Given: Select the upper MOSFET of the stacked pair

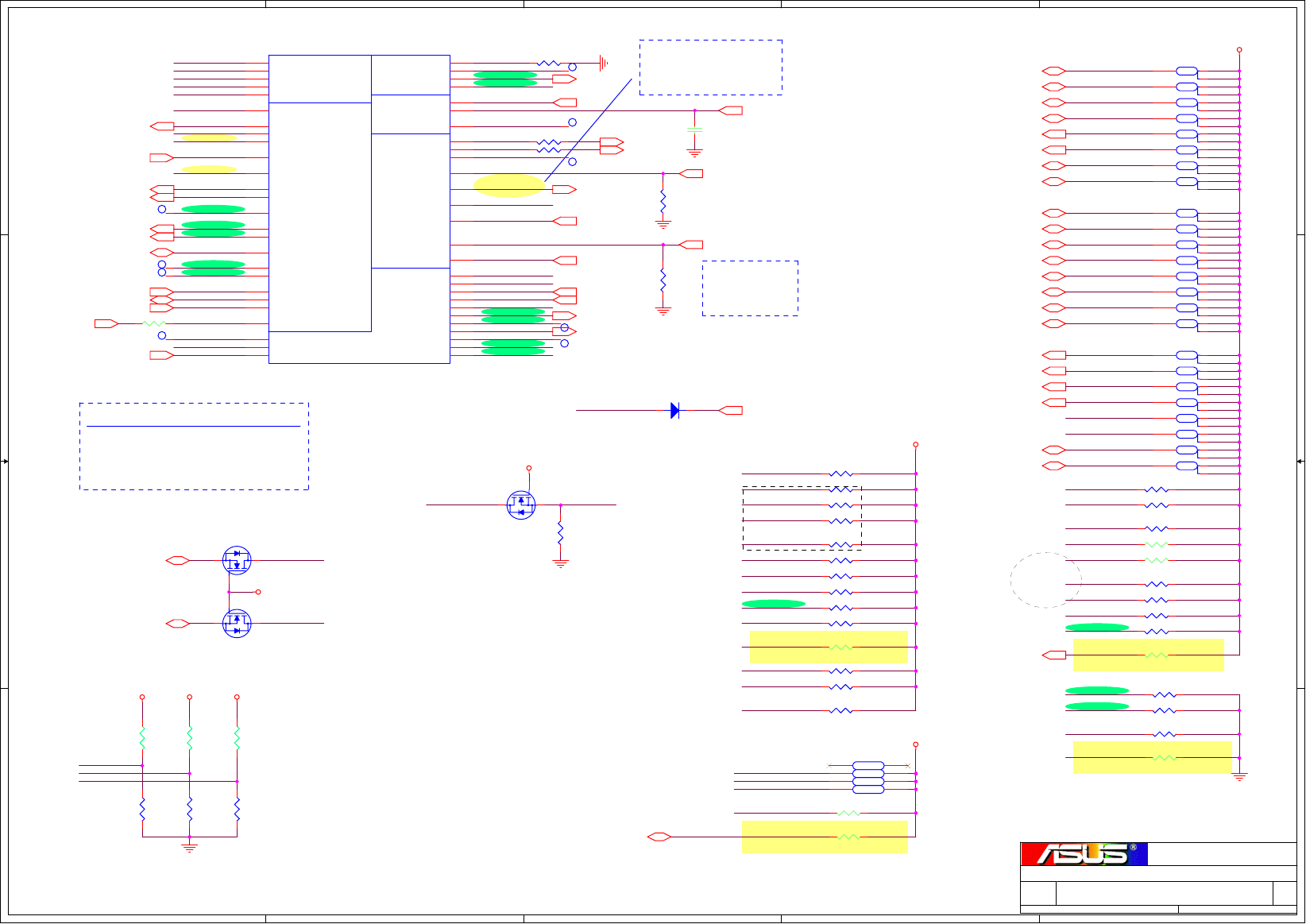Looking at the screenshot, I should pos(237,560).
